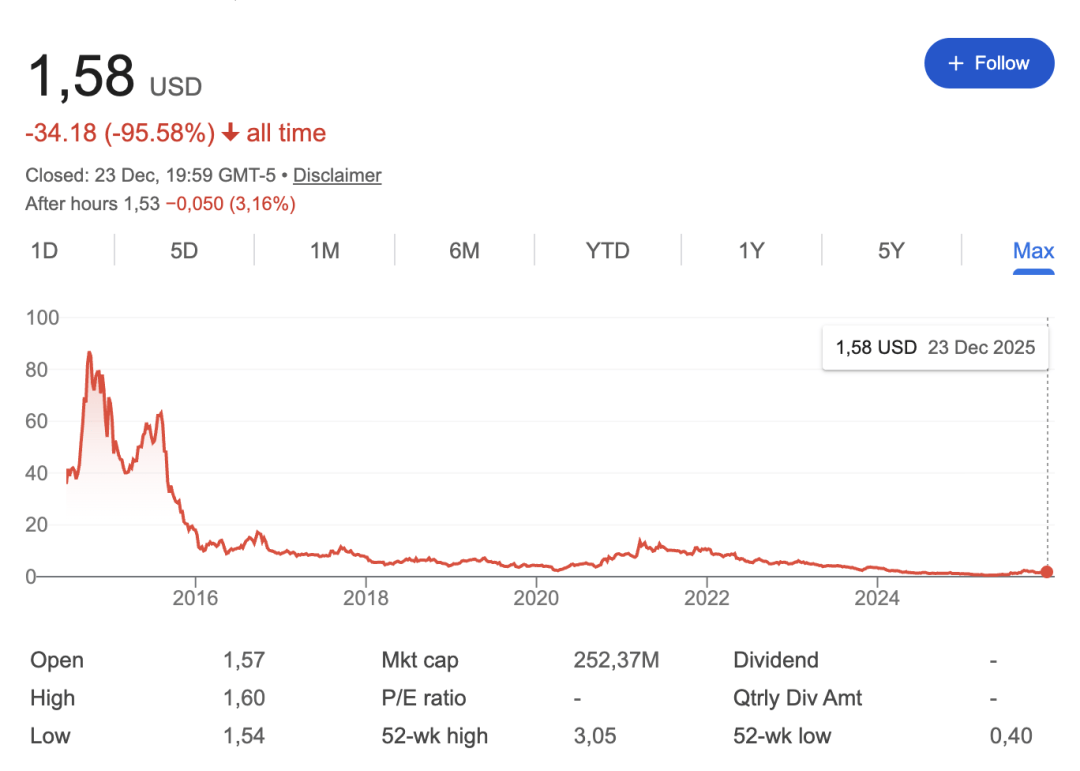Click the price peak on the chart line
1080x771 pixels.
[x=89, y=352]
